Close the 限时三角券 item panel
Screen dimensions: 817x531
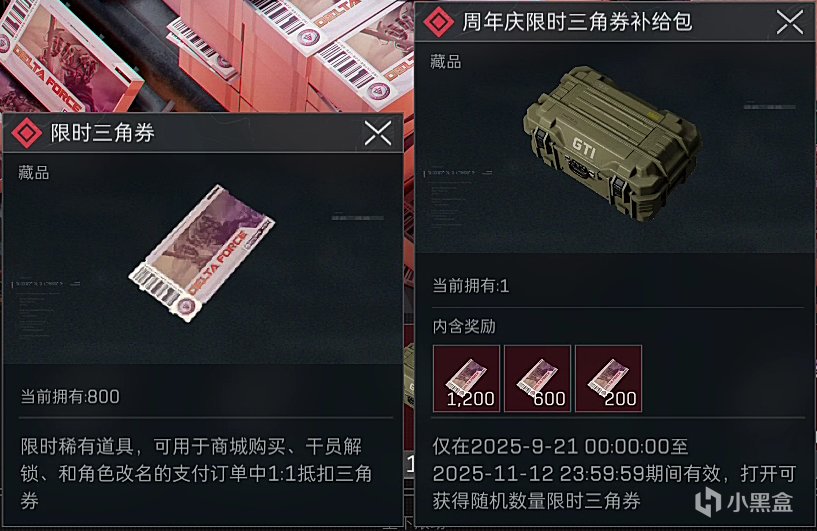pyautogui.click(x=378, y=133)
